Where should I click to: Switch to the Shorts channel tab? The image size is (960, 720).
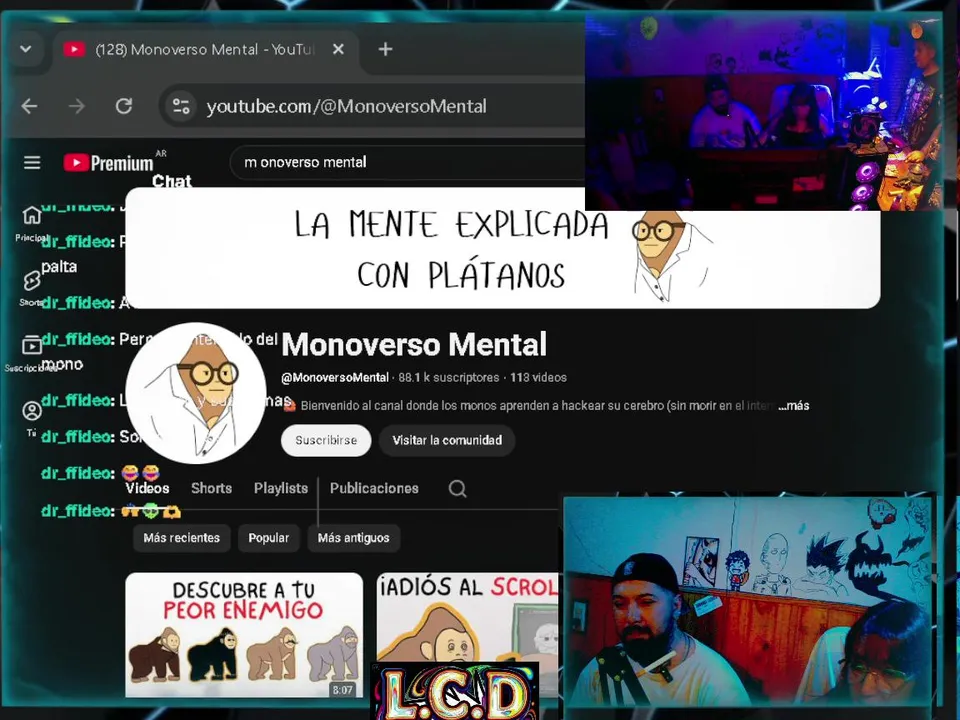coord(211,489)
